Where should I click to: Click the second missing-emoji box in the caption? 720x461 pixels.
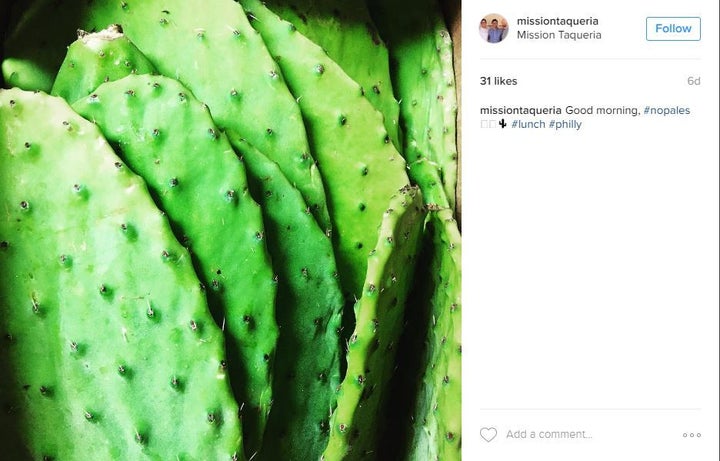pyautogui.click(x=492, y=124)
